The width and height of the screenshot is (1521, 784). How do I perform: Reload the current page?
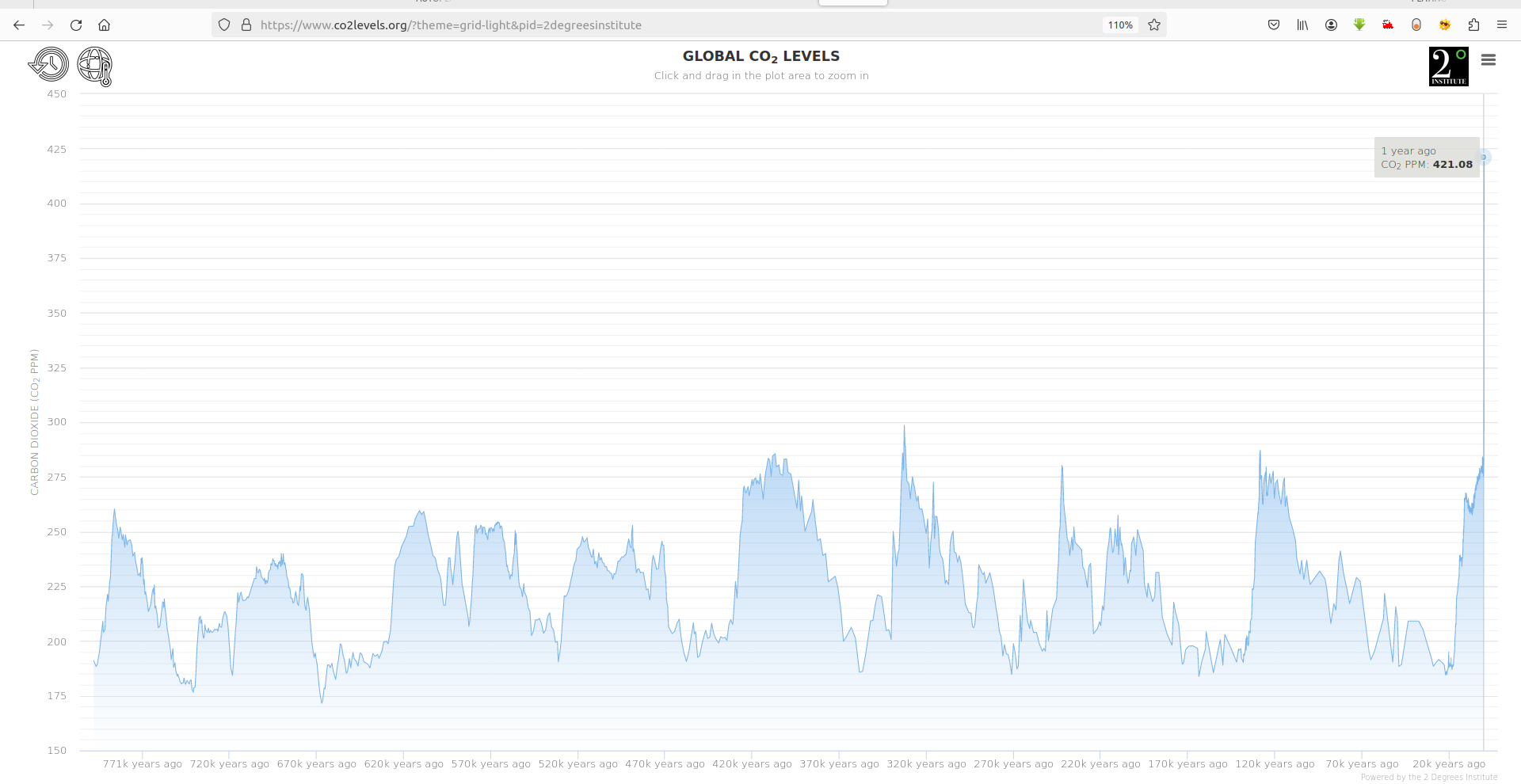pos(76,25)
